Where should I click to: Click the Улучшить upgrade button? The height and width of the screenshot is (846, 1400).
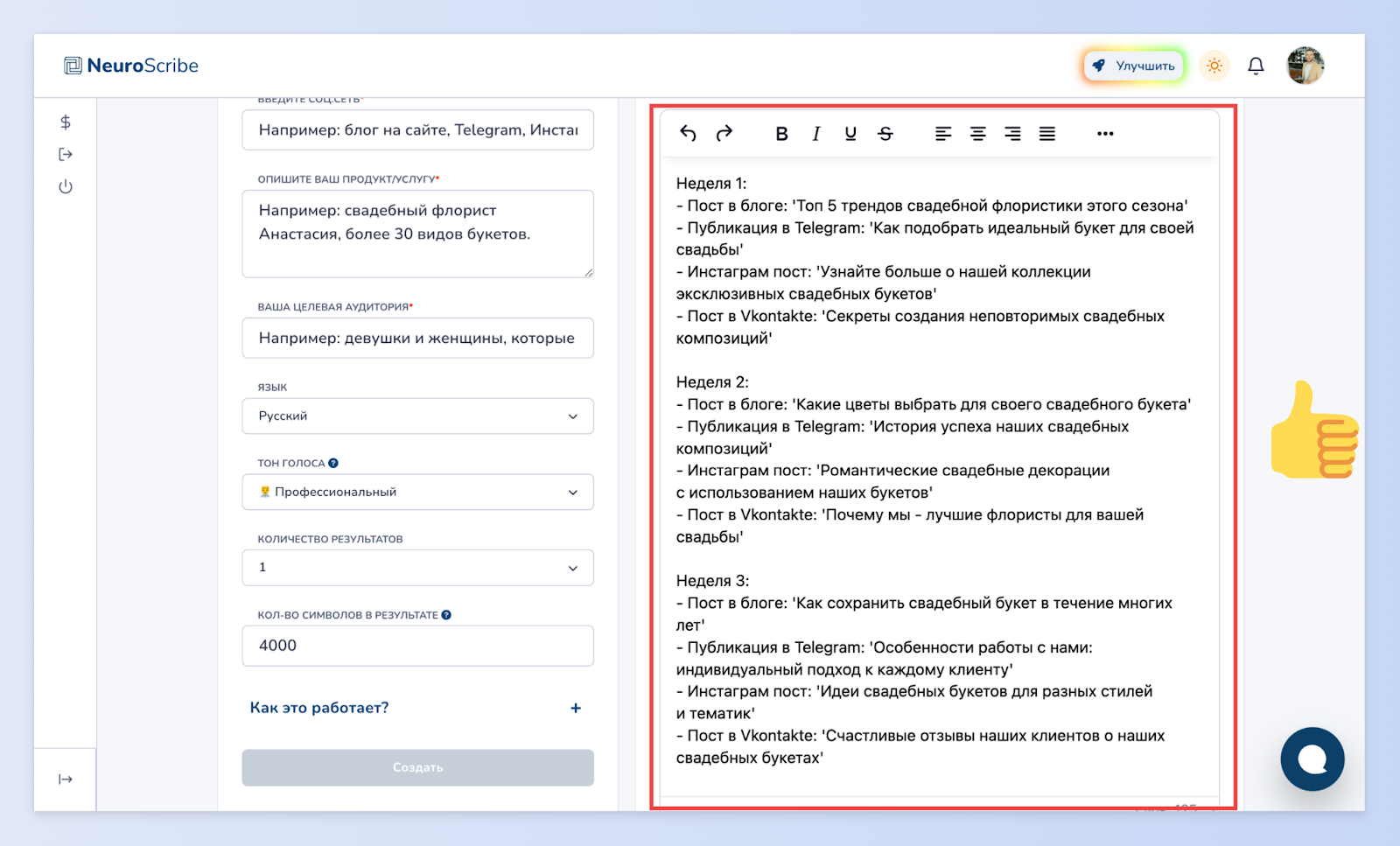pyautogui.click(x=1133, y=66)
